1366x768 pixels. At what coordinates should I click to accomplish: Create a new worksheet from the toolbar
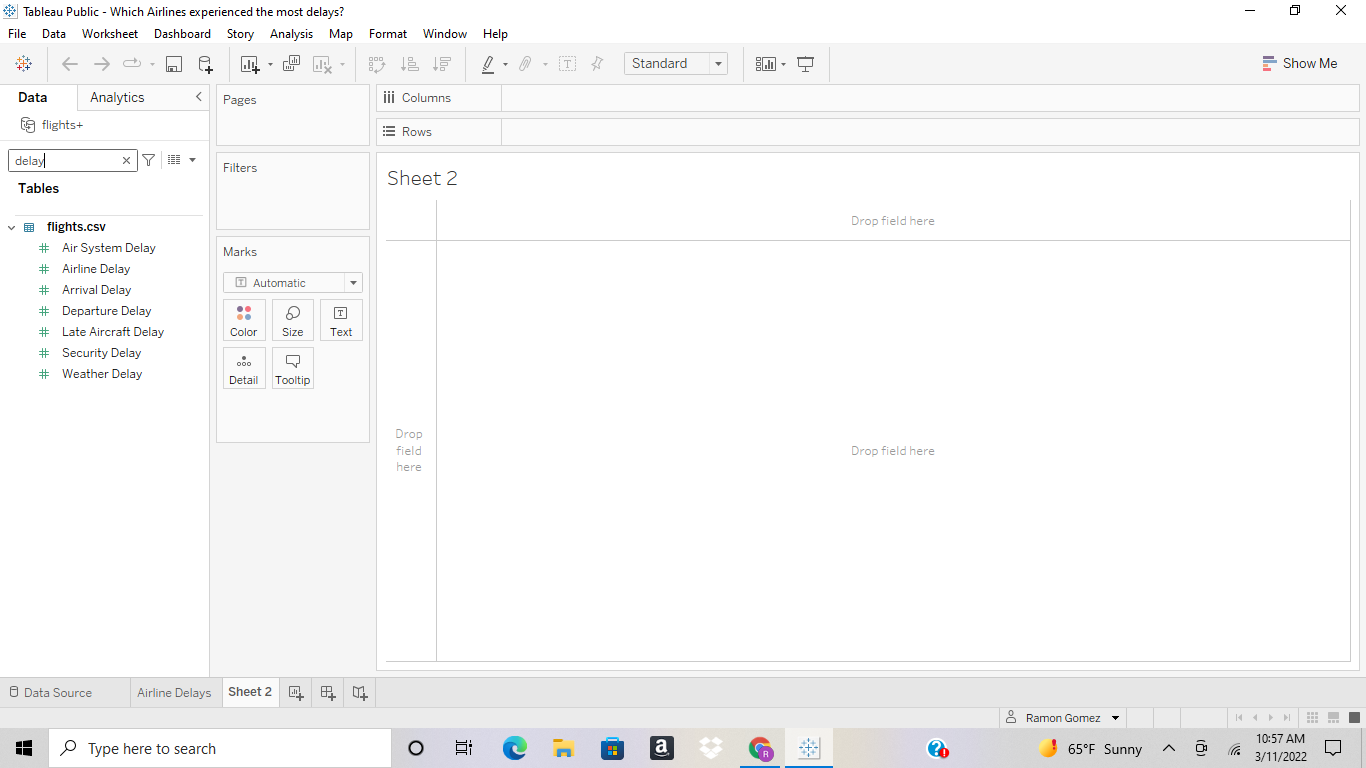tap(250, 64)
